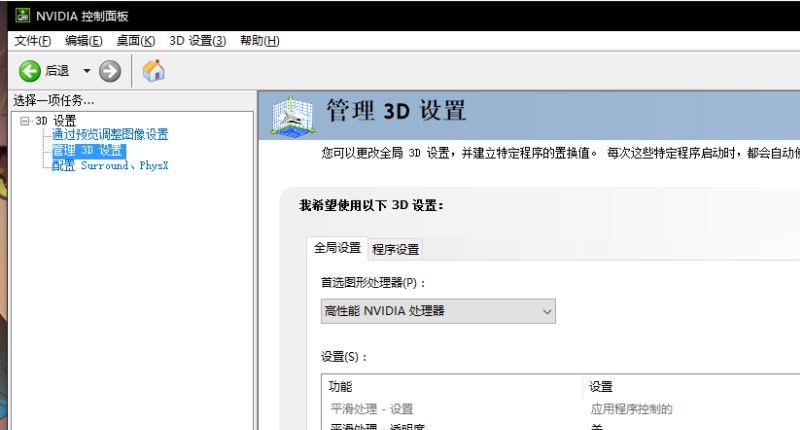Open 通过预览调整图像设置 link
The height and width of the screenshot is (430, 800).
click(x=110, y=135)
